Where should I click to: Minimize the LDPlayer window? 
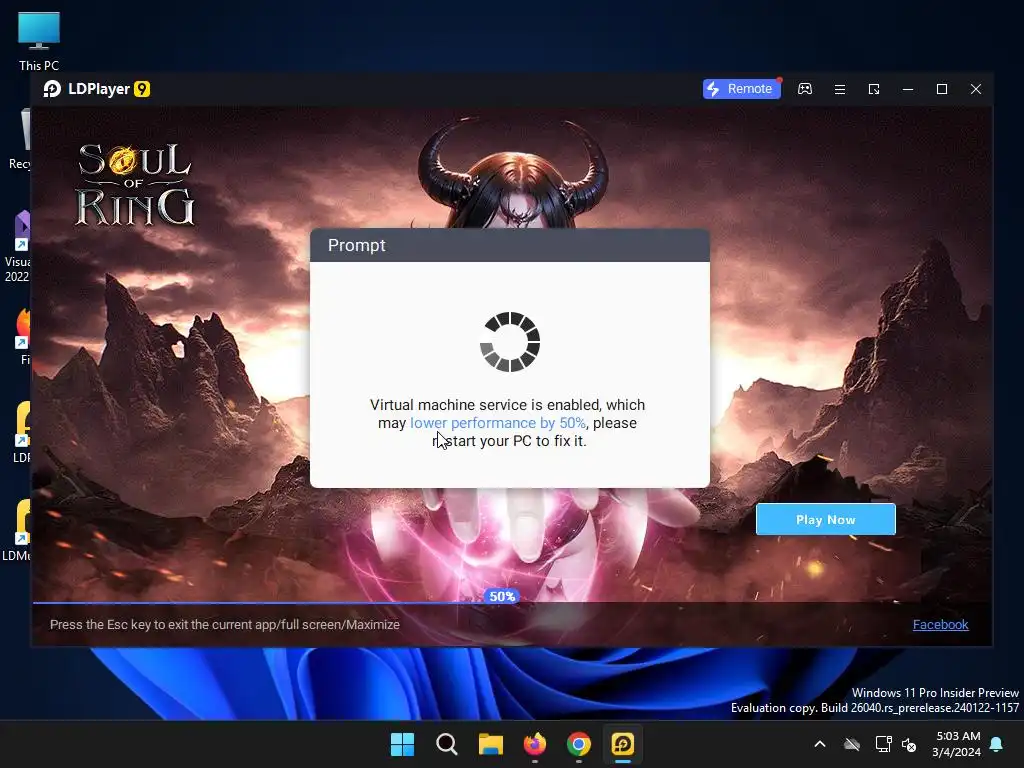click(x=908, y=89)
